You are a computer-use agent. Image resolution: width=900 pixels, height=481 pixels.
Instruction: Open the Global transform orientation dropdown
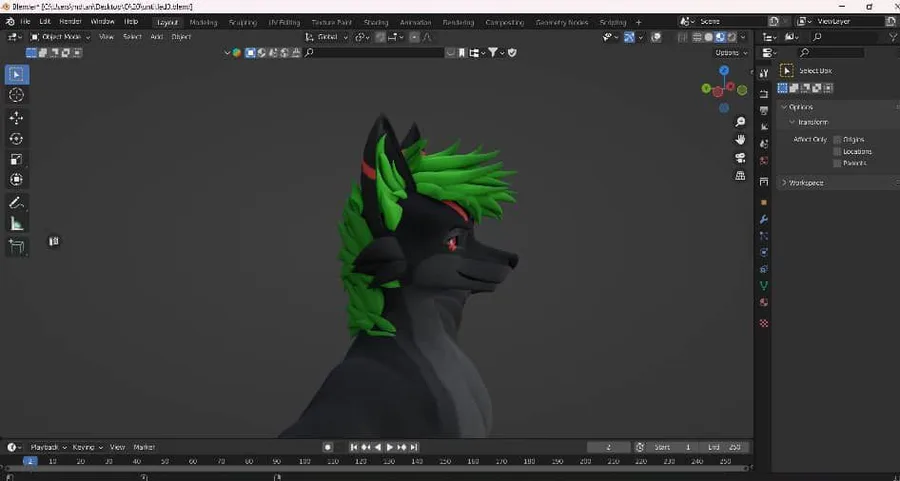pos(327,37)
